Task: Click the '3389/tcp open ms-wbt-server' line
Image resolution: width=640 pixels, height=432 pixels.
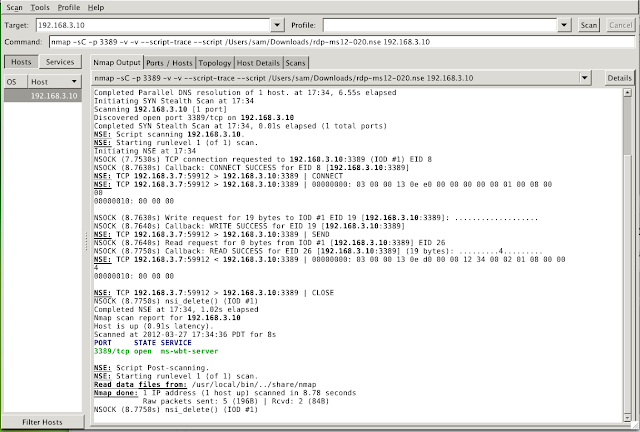Action: coord(156,351)
